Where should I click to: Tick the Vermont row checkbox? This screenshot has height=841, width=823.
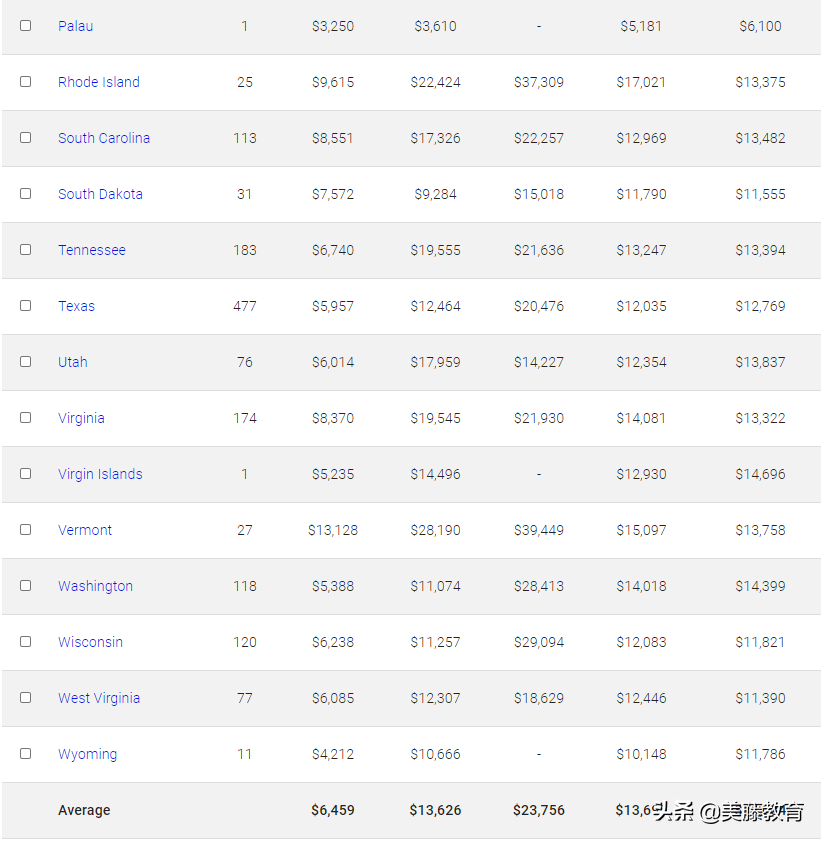(x=26, y=530)
